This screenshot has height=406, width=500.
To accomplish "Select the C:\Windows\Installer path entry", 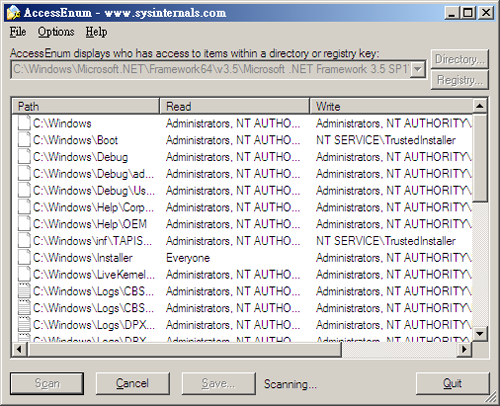I will coord(83,258).
